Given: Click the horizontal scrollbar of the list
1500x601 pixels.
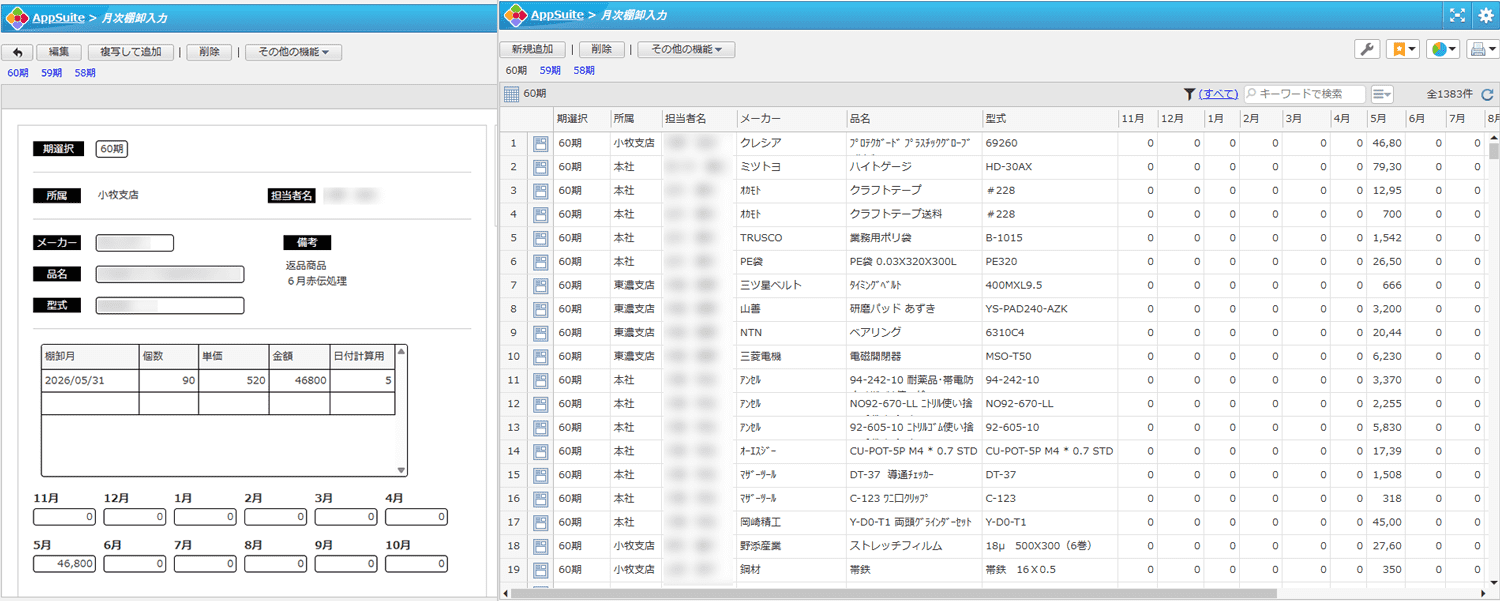Looking at the screenshot, I should point(895,594).
